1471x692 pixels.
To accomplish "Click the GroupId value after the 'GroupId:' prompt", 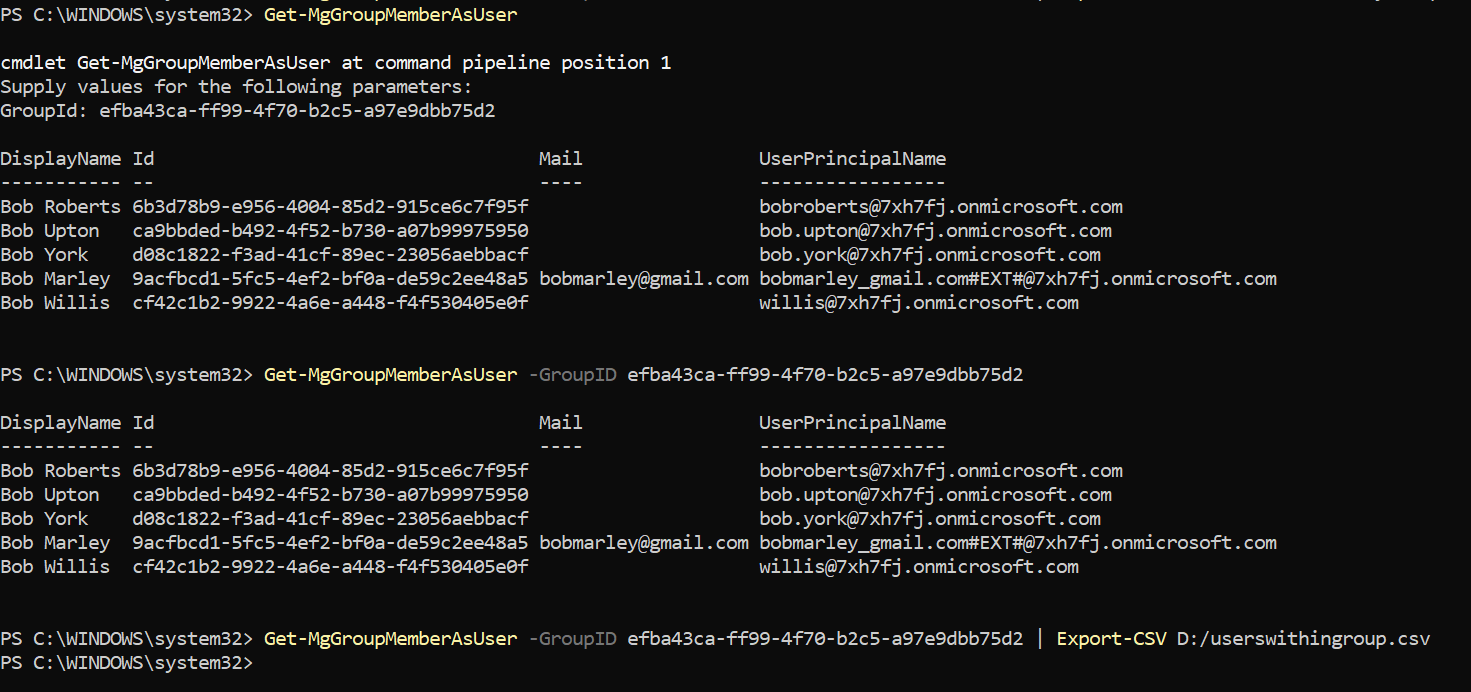I will pyautogui.click(x=297, y=111).
